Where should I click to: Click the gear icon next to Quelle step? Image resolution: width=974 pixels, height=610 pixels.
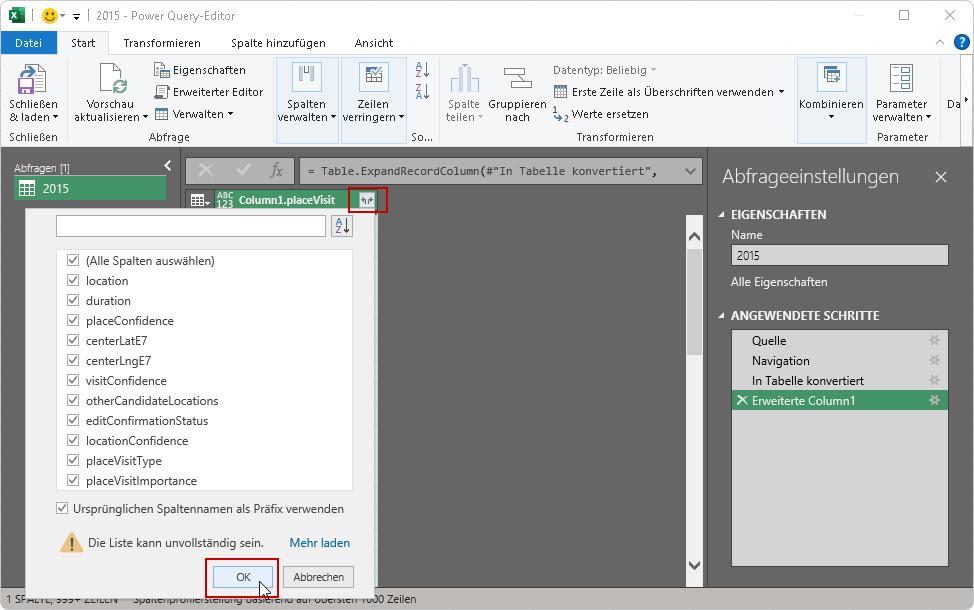coord(935,341)
